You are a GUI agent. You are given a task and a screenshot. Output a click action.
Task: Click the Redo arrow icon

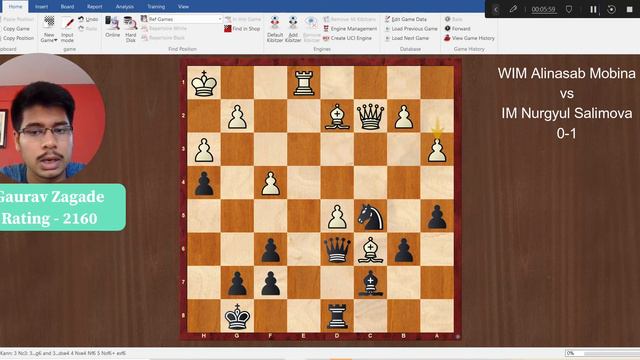[81, 29]
